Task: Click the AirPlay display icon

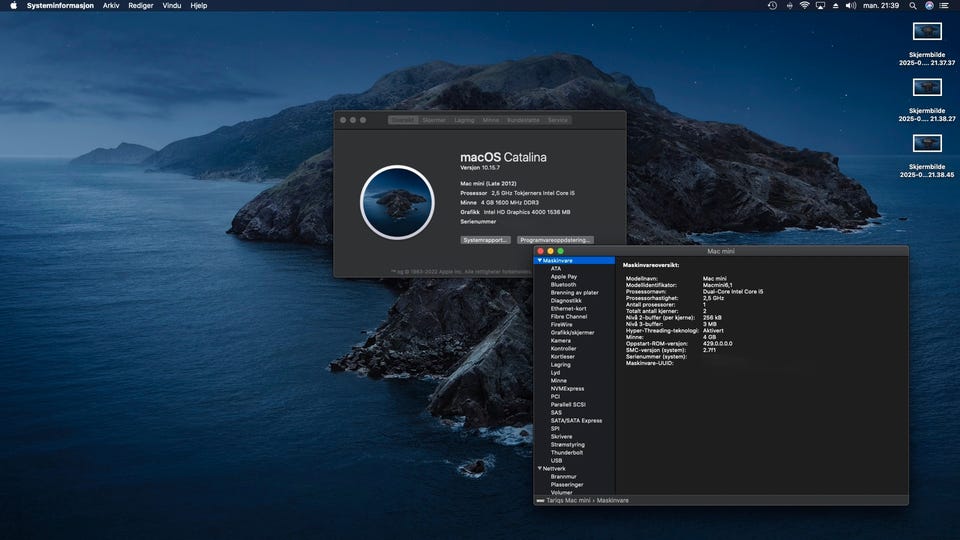Action: [820, 6]
